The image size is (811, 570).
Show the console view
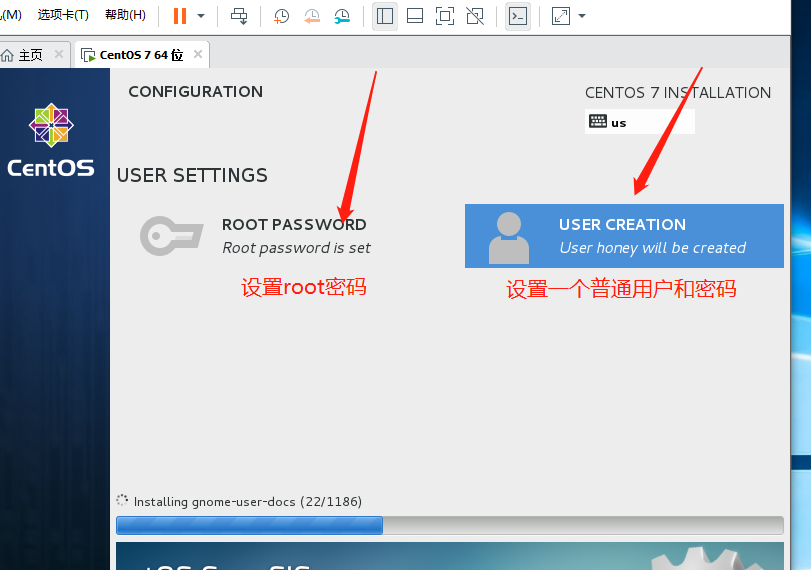tap(518, 17)
